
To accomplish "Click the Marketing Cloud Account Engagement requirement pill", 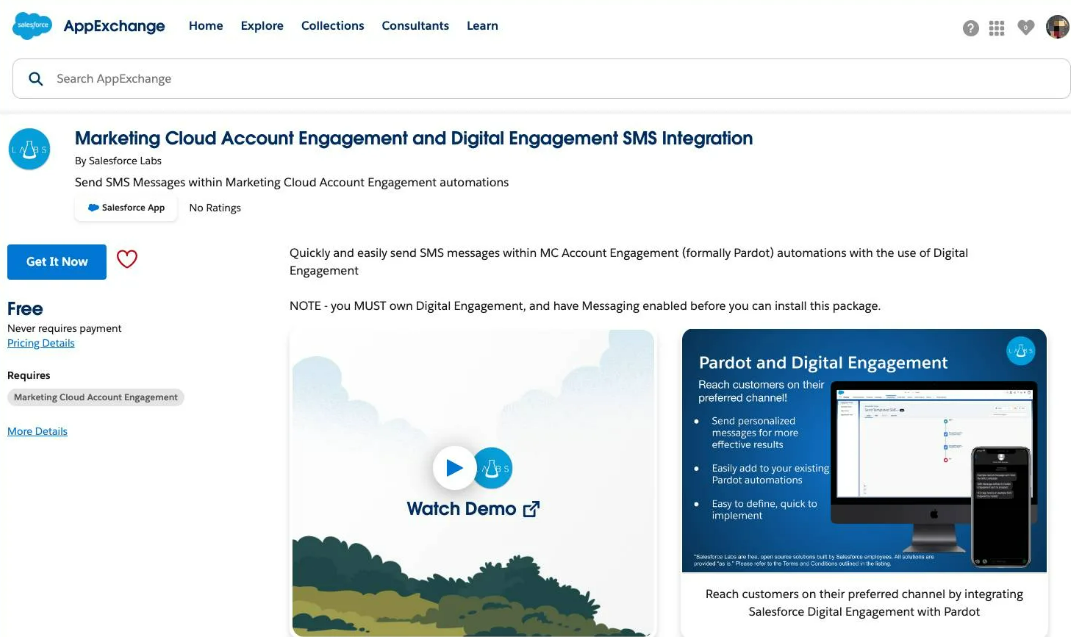I will [x=96, y=397].
